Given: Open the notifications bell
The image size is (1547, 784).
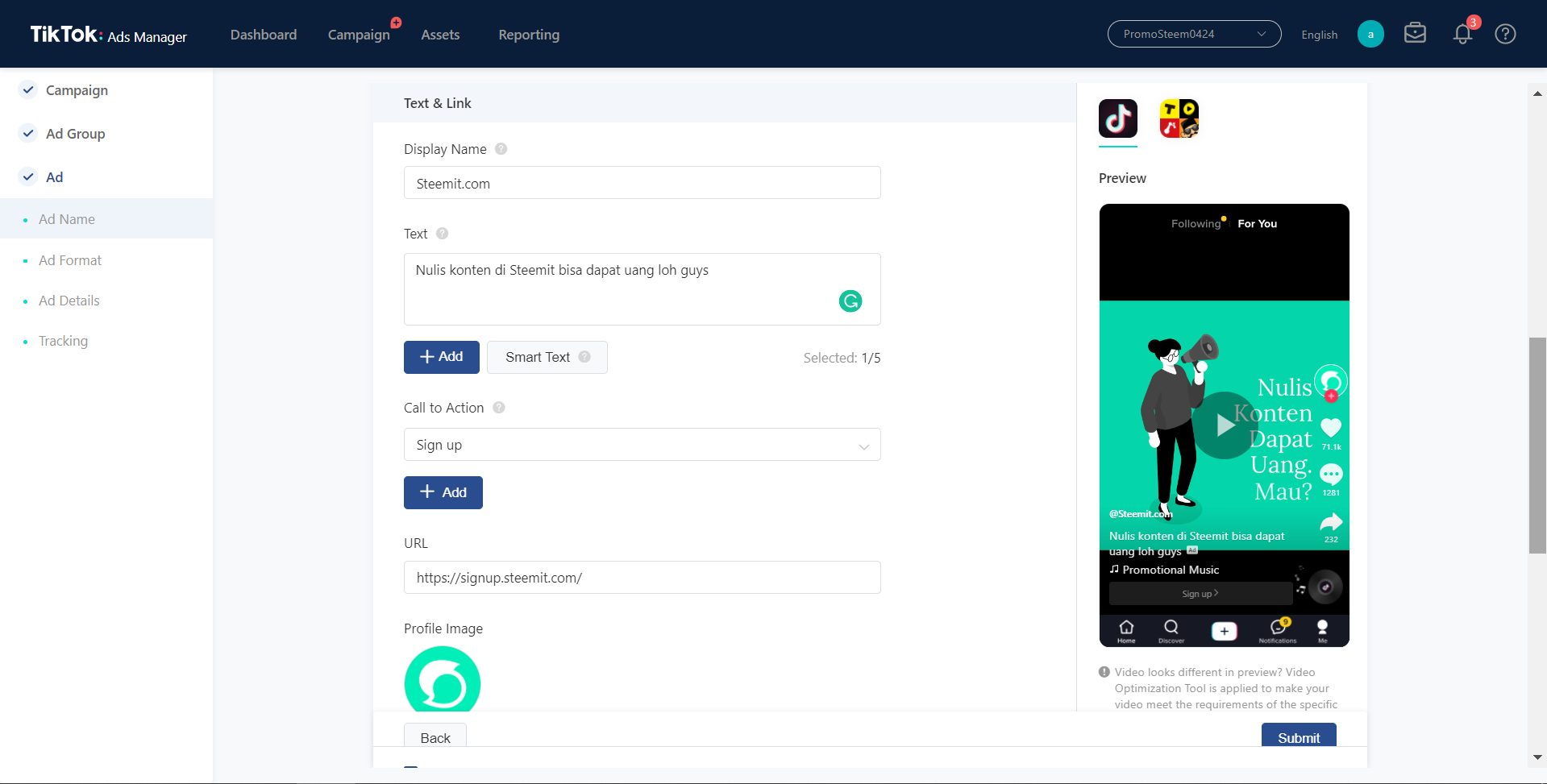Looking at the screenshot, I should coord(1462,34).
